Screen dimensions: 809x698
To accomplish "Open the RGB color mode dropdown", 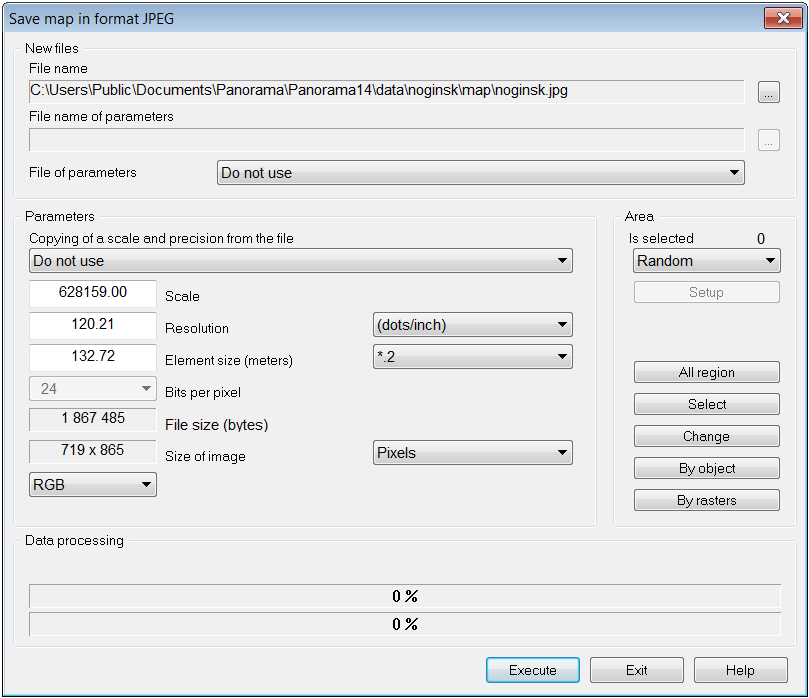I will pyautogui.click(x=93, y=485).
